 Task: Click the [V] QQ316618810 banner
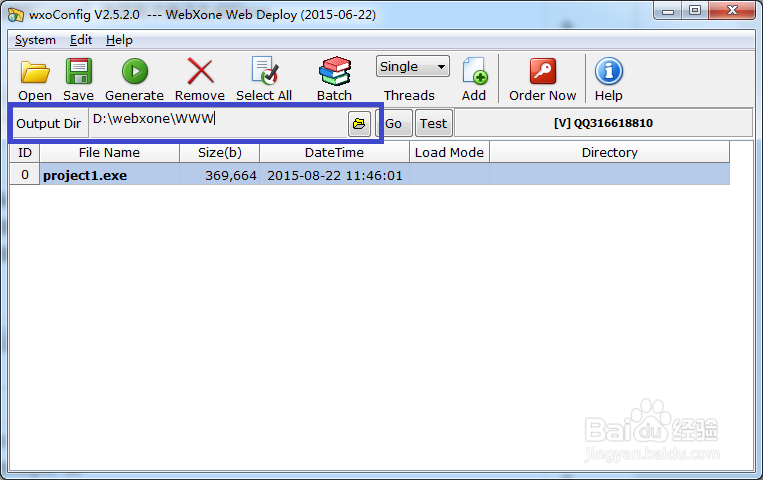[x=603, y=123]
